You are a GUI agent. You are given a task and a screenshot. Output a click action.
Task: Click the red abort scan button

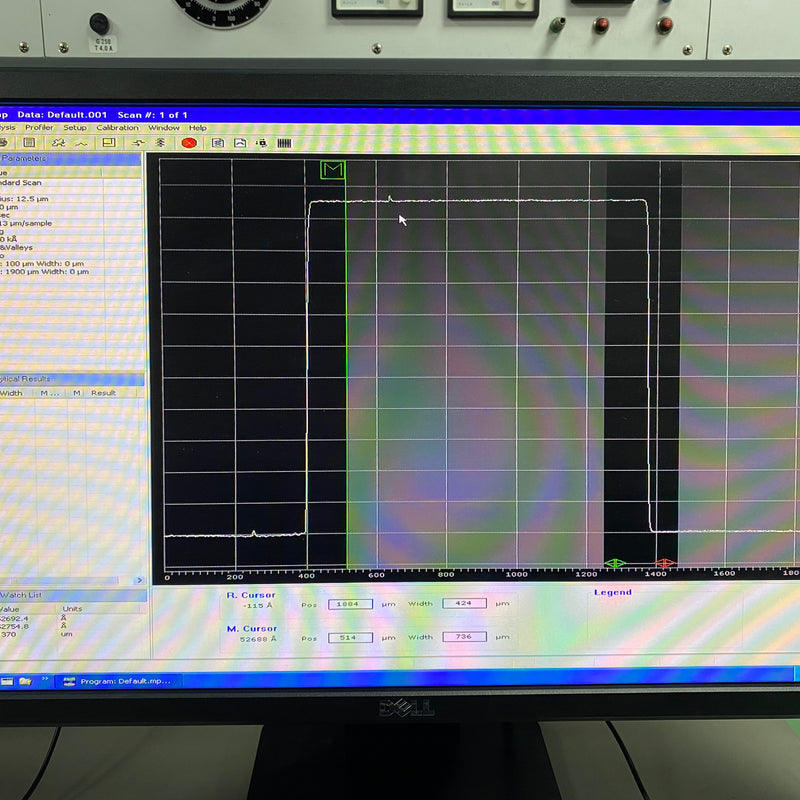[189, 143]
